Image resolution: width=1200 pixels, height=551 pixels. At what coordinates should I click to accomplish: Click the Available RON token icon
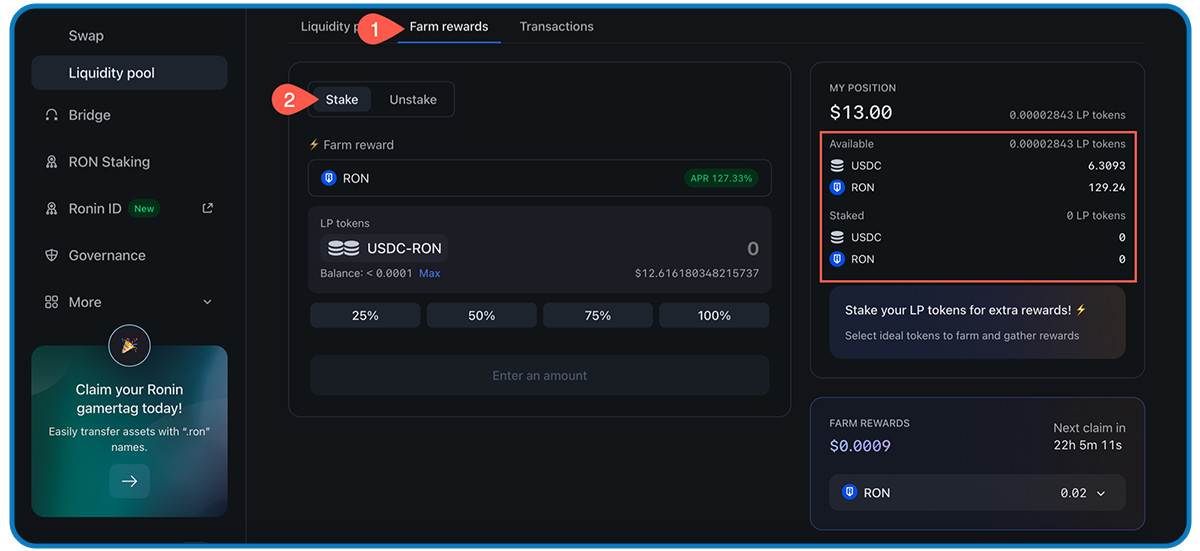coord(837,187)
